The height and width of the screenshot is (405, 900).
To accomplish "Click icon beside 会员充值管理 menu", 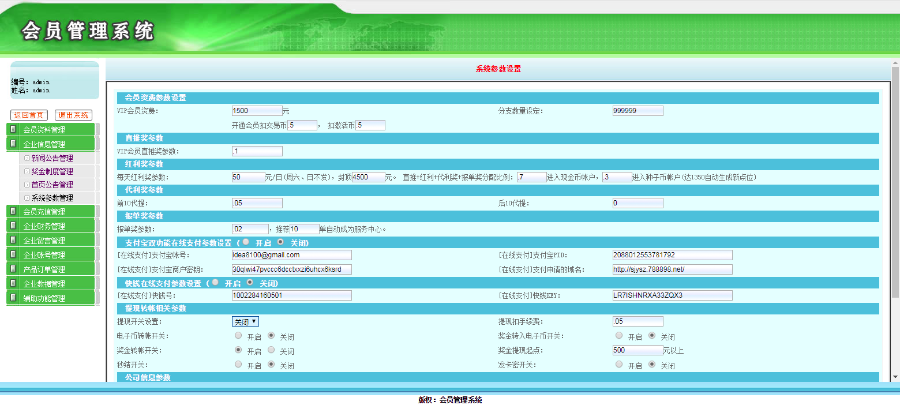I will 13,211.
